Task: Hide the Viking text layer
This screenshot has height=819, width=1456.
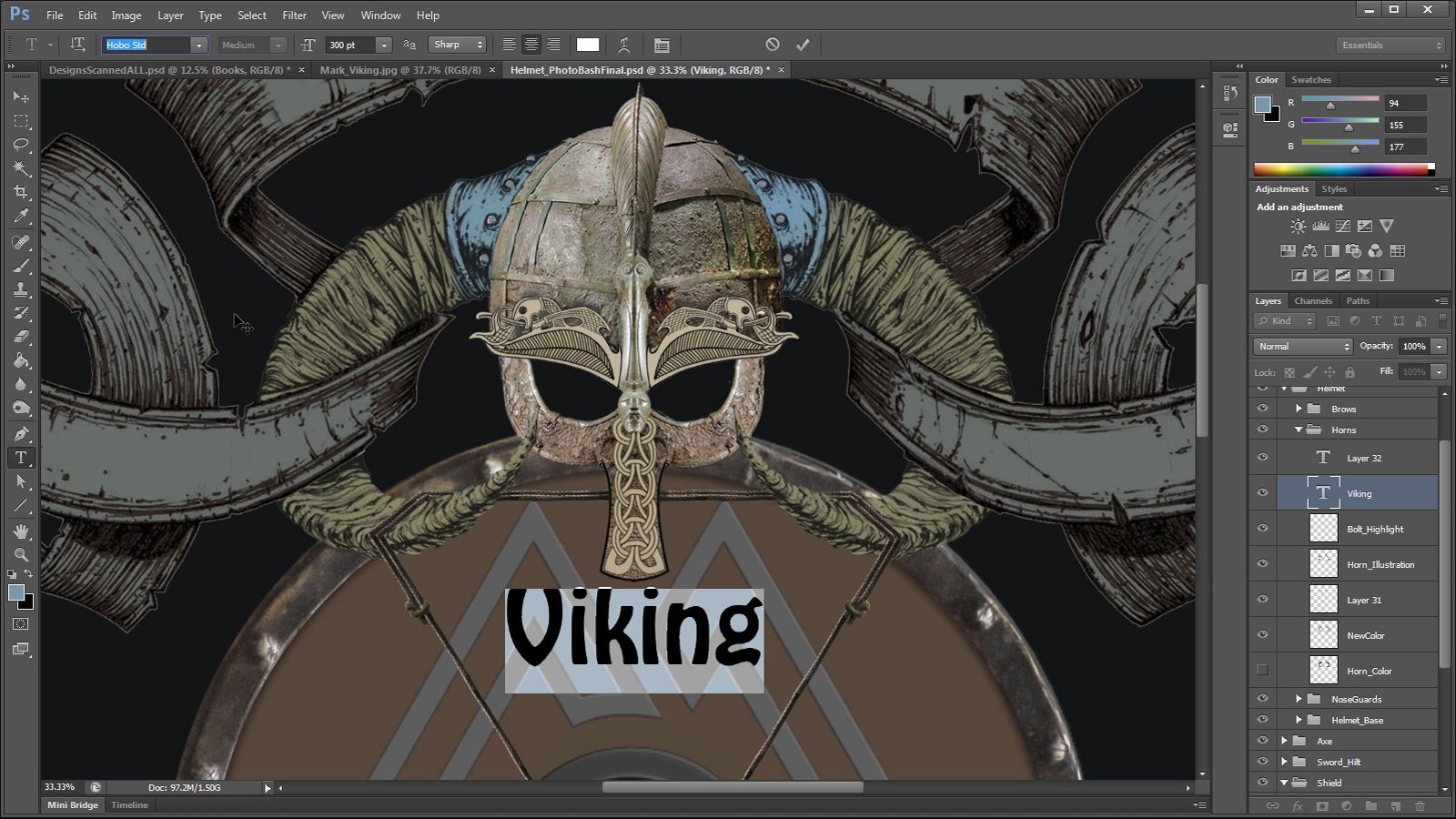Action: 1262,493
